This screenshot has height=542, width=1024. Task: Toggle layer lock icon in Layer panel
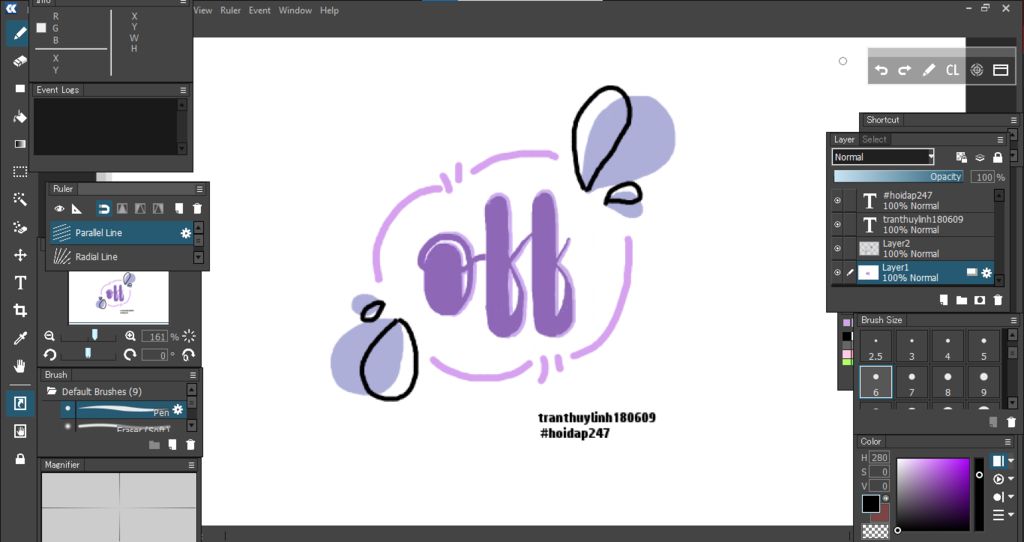tap(997, 157)
